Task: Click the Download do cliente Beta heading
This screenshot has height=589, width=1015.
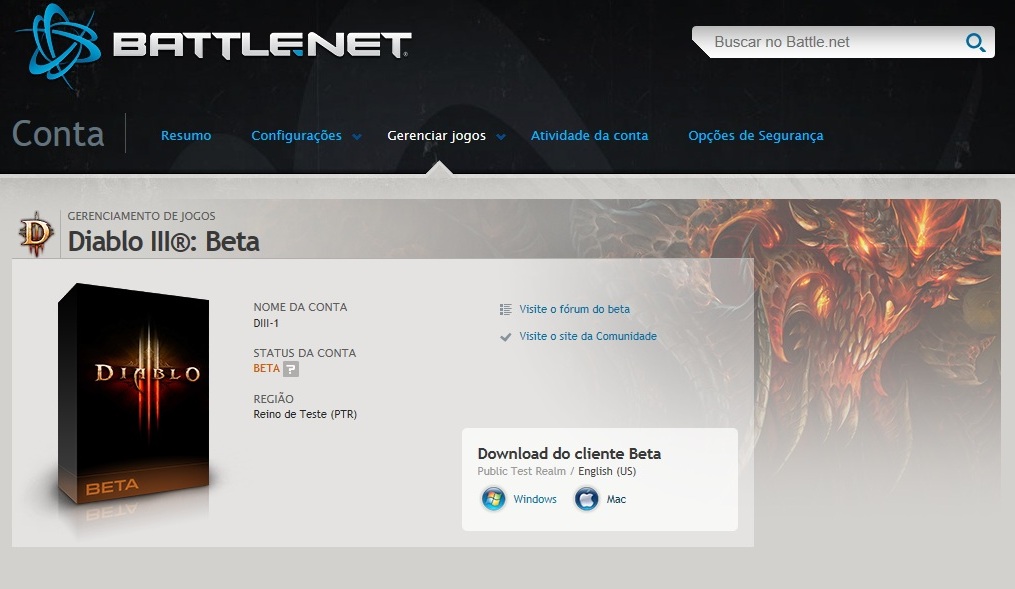Action: [x=569, y=454]
